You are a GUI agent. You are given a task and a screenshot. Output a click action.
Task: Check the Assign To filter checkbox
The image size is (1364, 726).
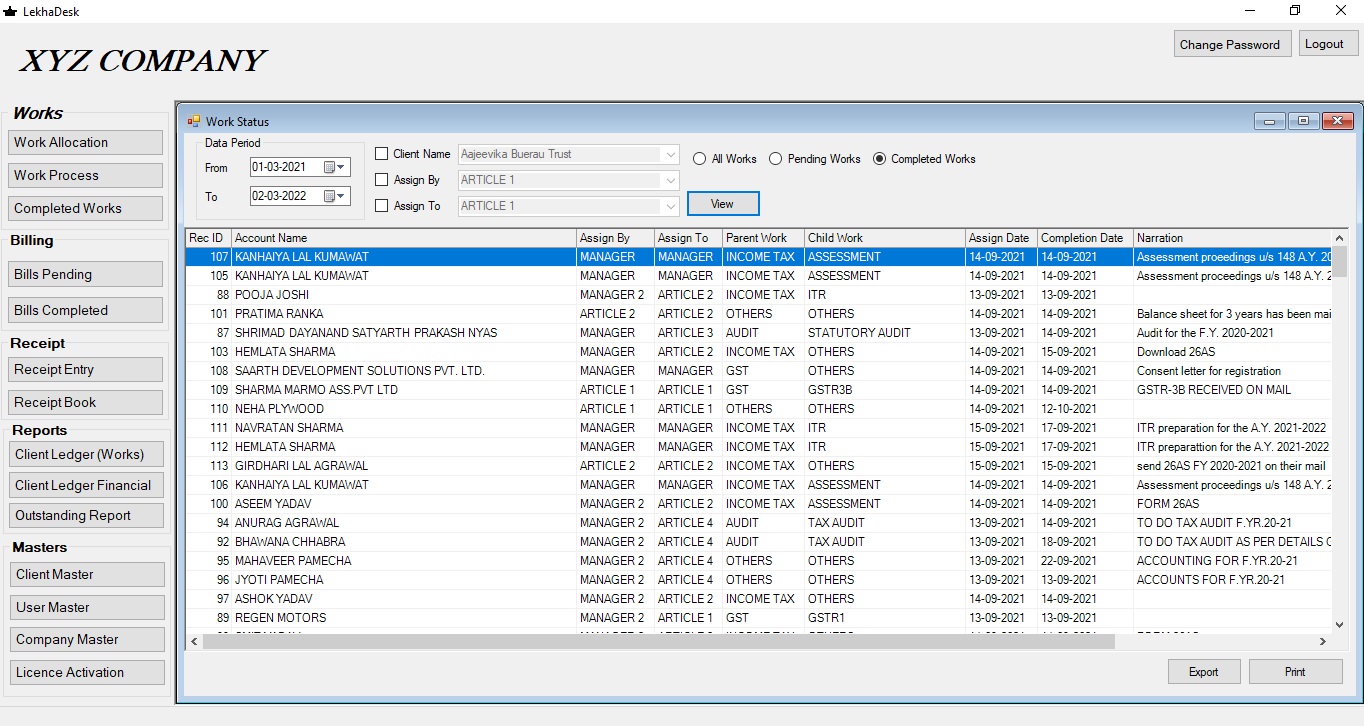[381, 206]
